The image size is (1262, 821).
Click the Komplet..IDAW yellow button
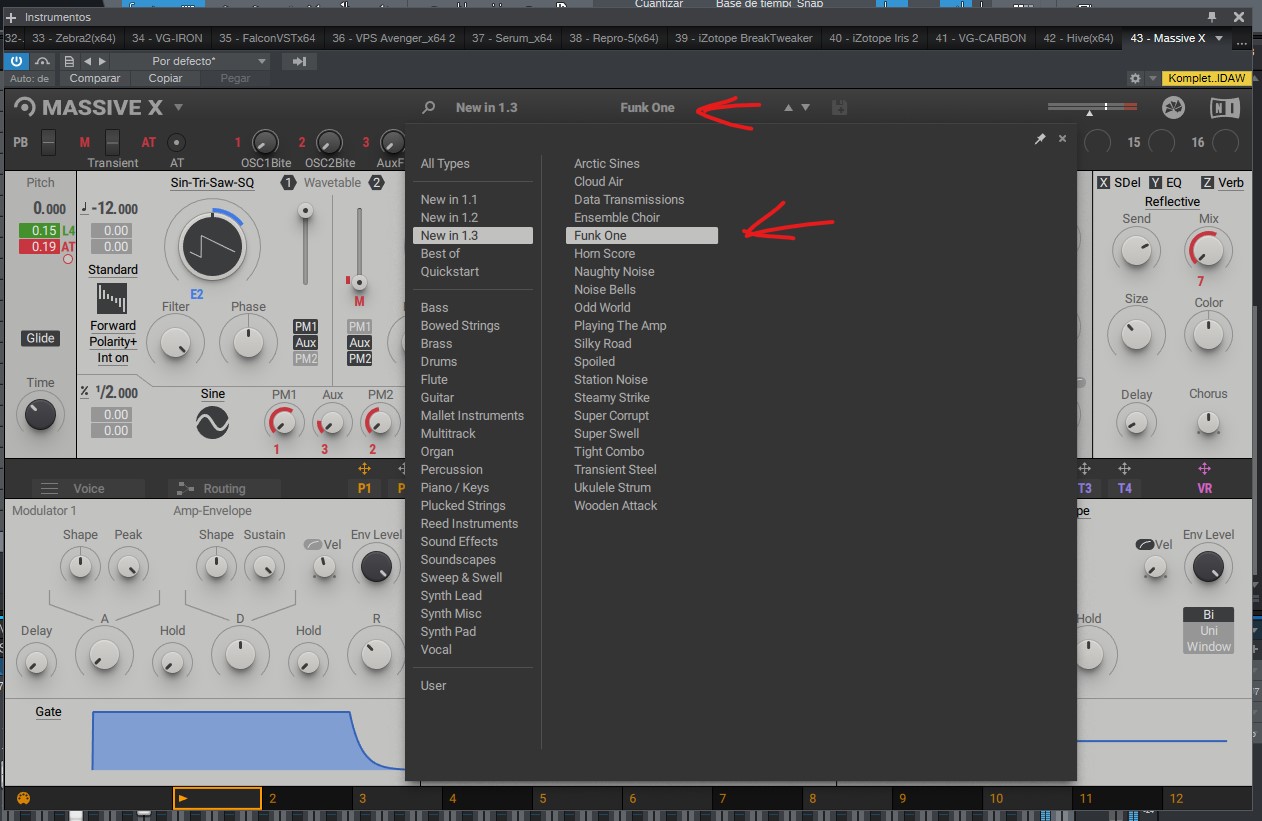click(1205, 78)
